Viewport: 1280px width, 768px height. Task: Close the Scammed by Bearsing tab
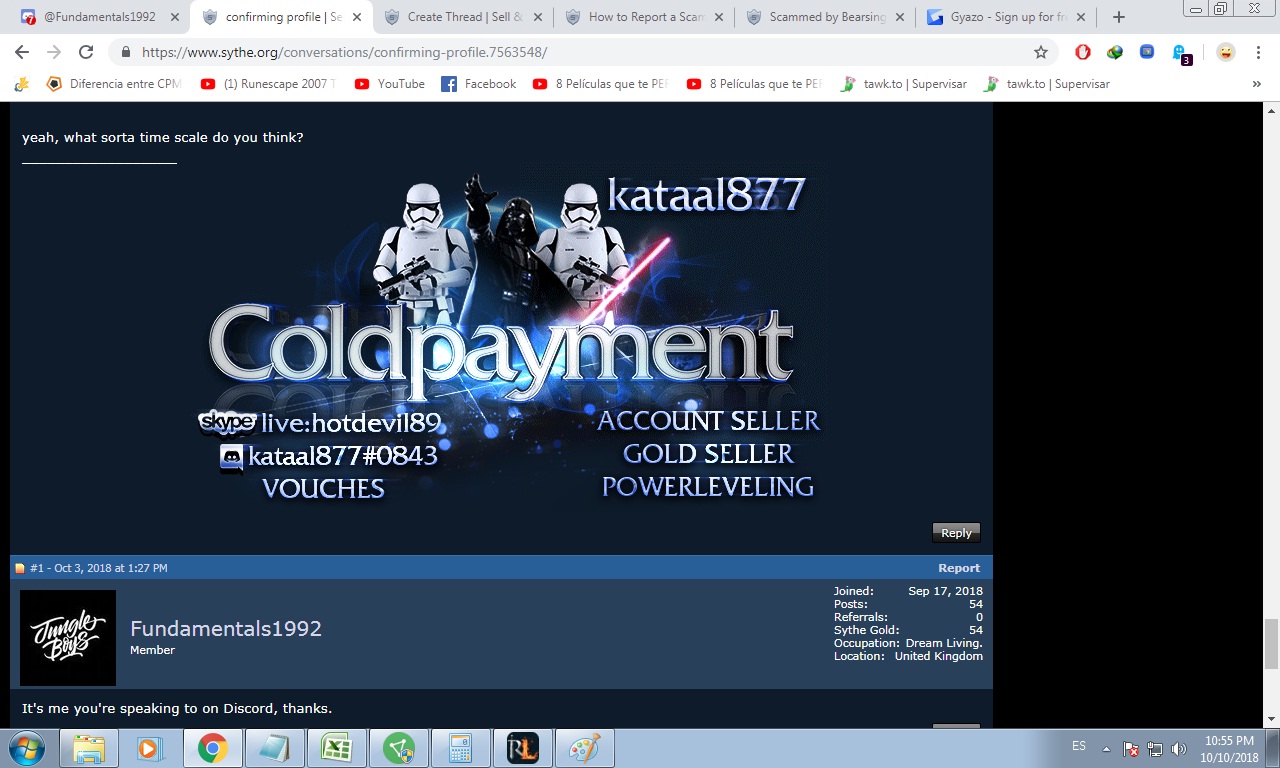click(x=899, y=17)
